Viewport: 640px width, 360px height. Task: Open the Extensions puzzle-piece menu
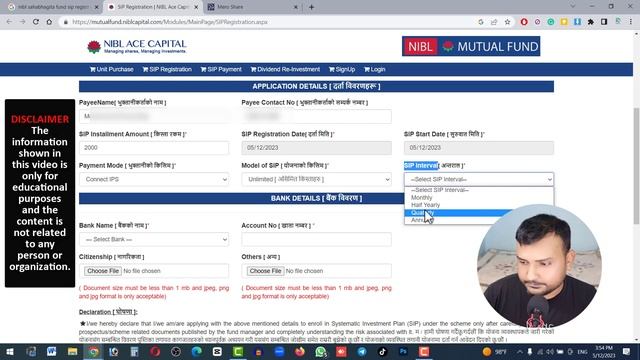click(x=591, y=22)
